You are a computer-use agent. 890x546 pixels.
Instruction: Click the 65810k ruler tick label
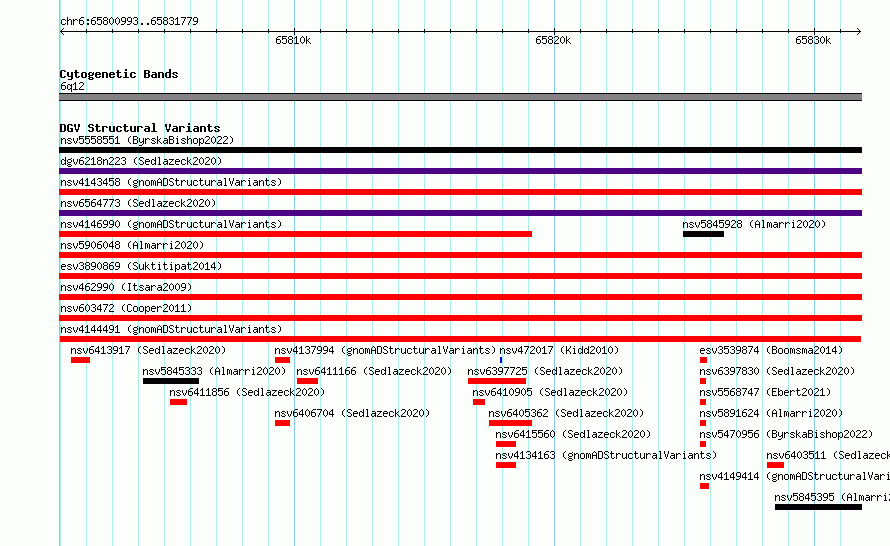293,40
